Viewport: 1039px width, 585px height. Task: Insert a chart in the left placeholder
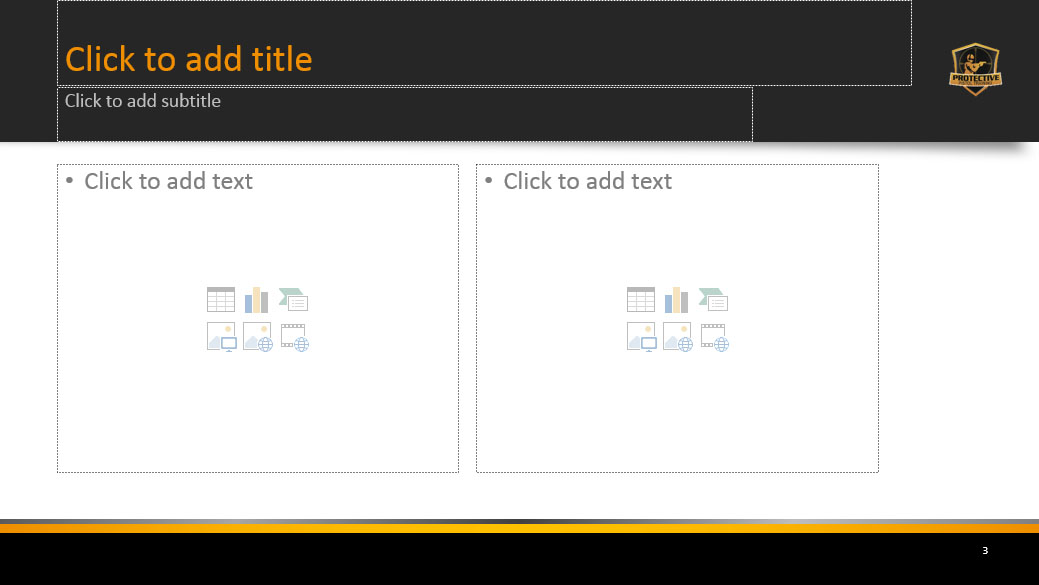pos(257,299)
